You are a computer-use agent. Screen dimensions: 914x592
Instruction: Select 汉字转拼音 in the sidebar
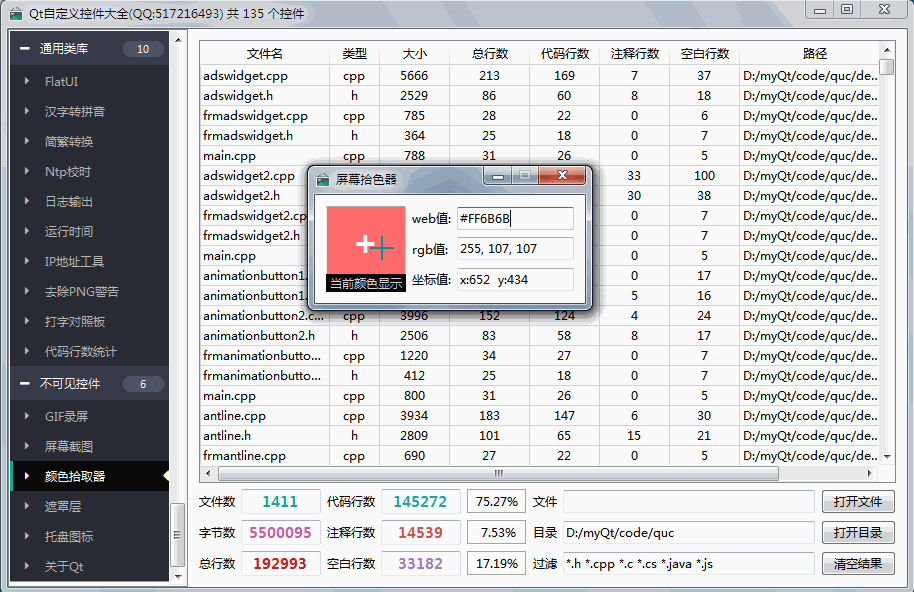[x=74, y=112]
